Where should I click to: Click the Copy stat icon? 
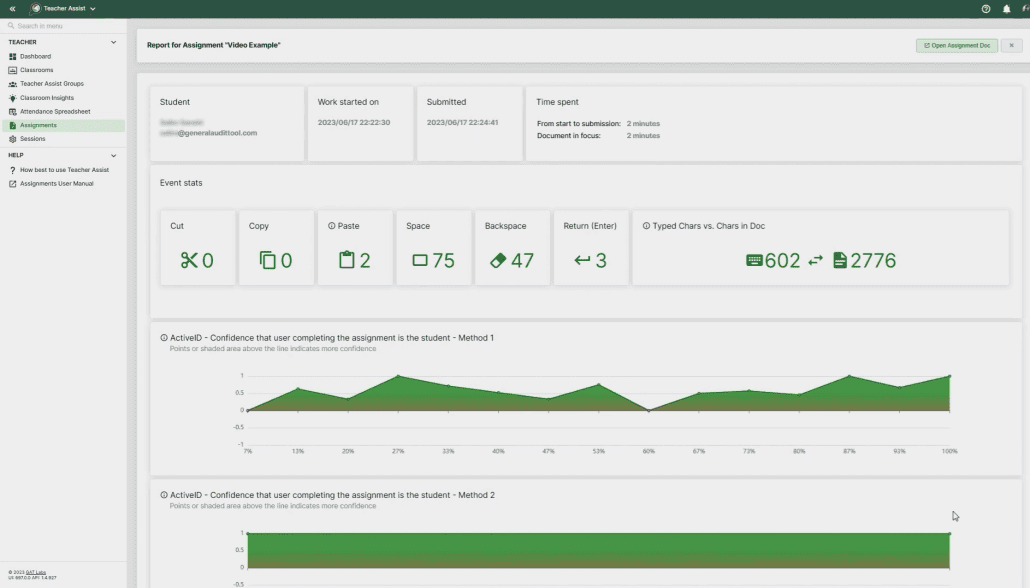tap(267, 260)
